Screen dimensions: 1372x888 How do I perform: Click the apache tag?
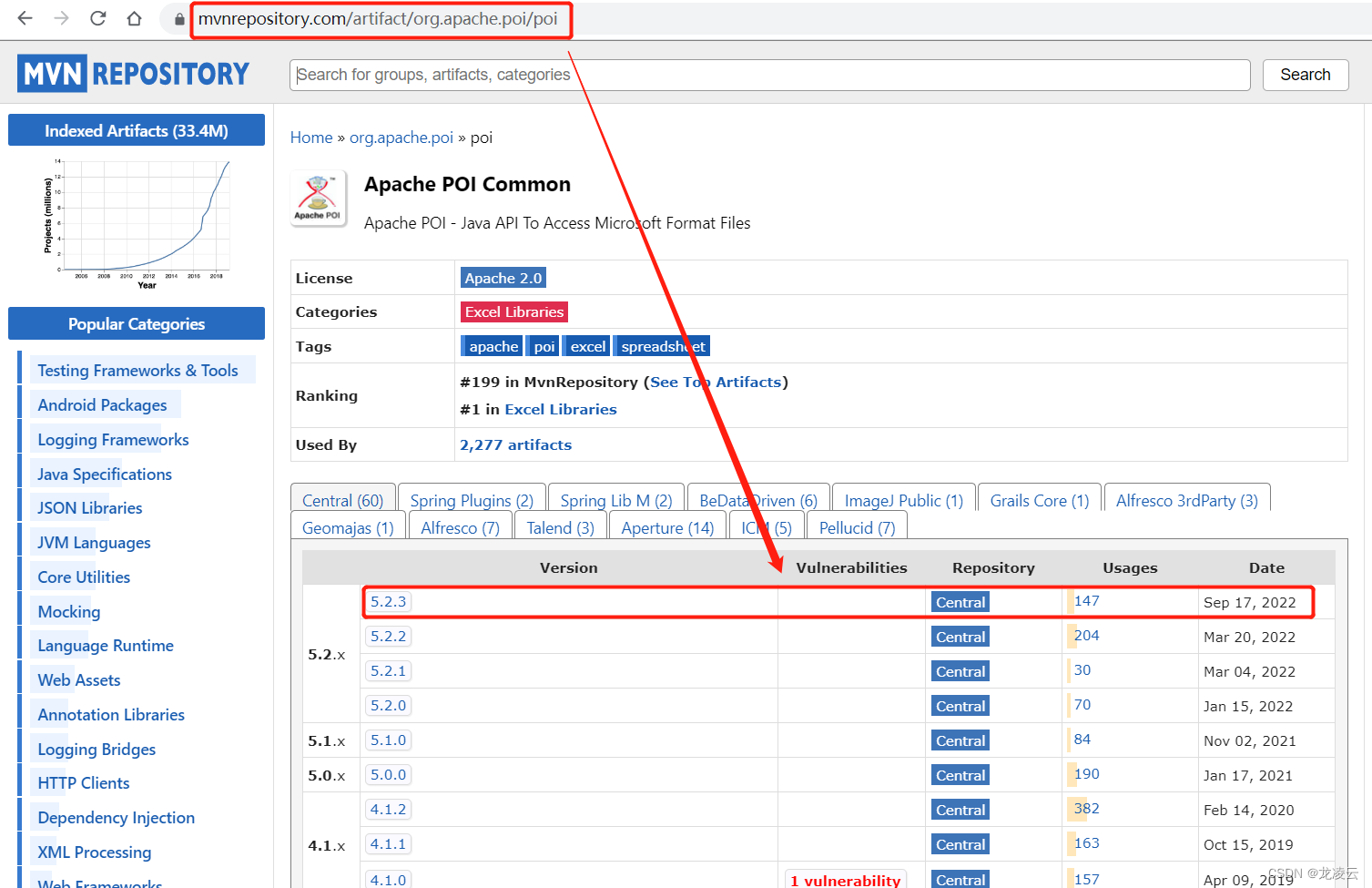pos(493,346)
